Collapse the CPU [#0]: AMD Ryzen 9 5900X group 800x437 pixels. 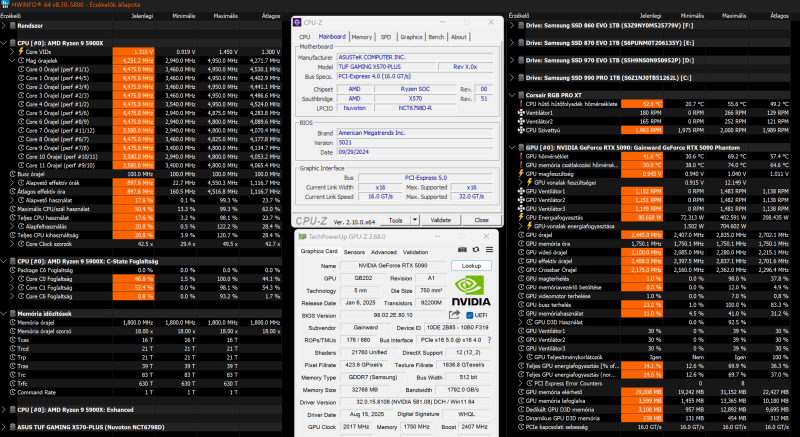[4, 43]
